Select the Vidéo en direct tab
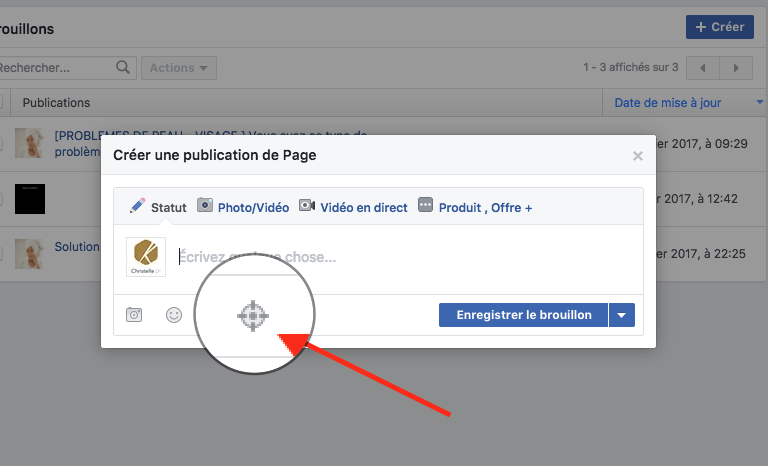The image size is (768, 466). (353, 207)
